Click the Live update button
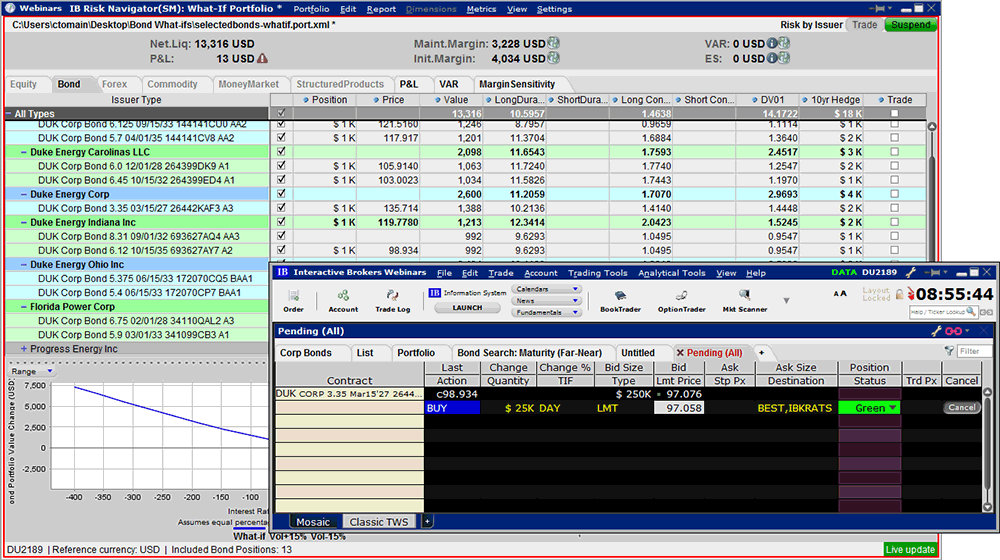Image resolution: width=1000 pixels, height=560 pixels. 910,549
